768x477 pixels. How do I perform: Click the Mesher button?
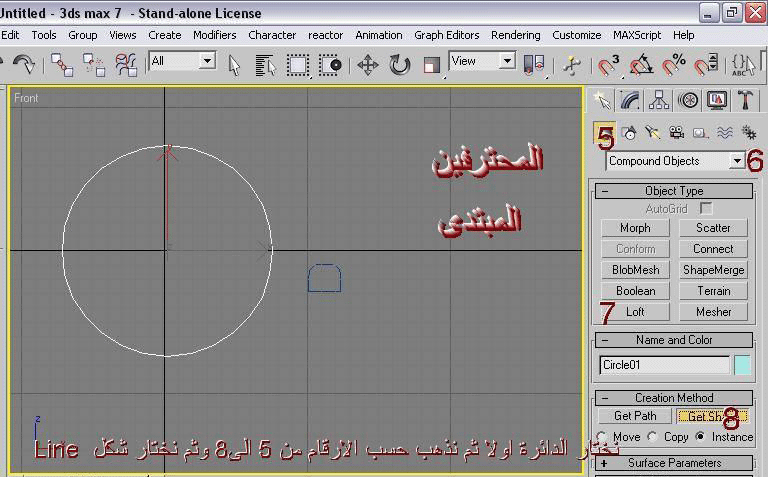point(713,312)
